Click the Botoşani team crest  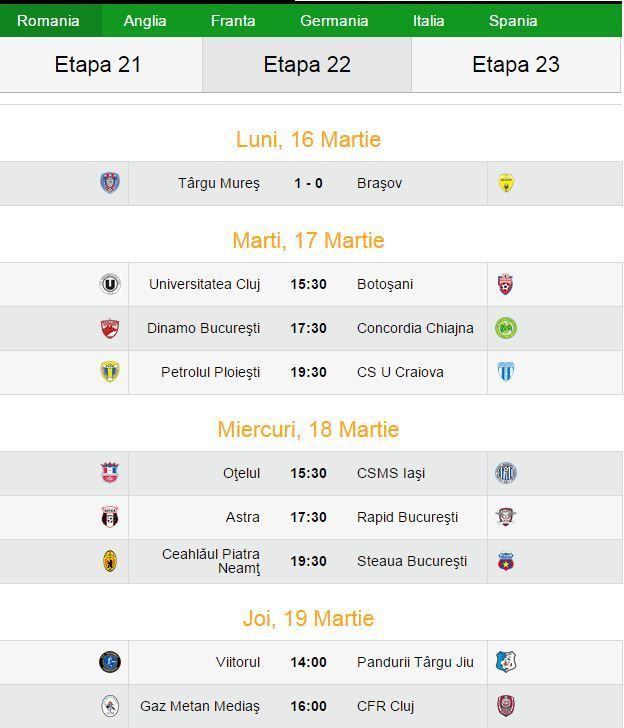(x=506, y=284)
